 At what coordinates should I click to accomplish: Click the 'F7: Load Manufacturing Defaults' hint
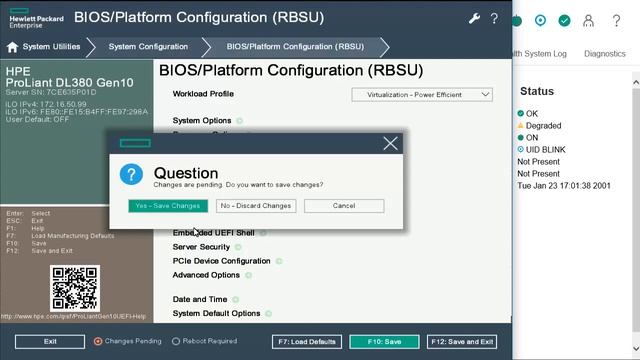60,236
